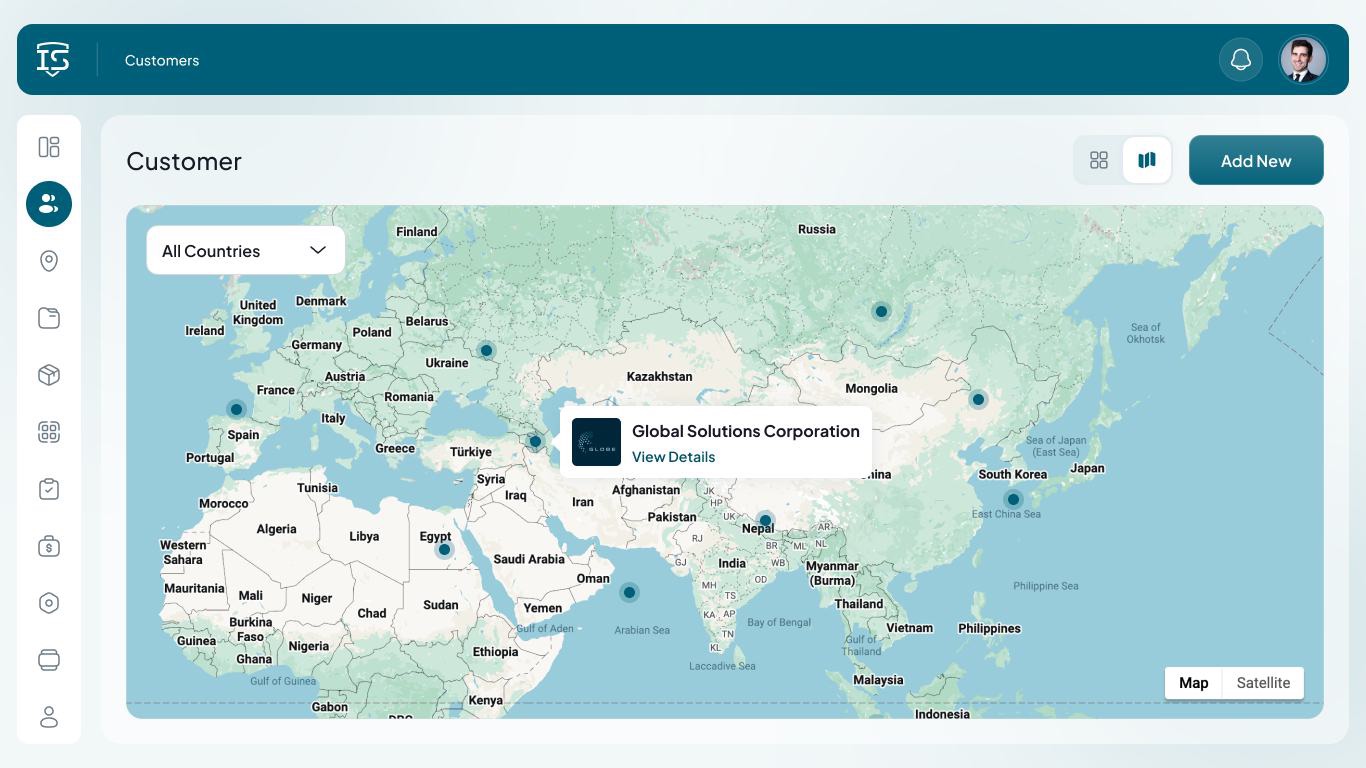Click the IS logo in header

[53, 59]
